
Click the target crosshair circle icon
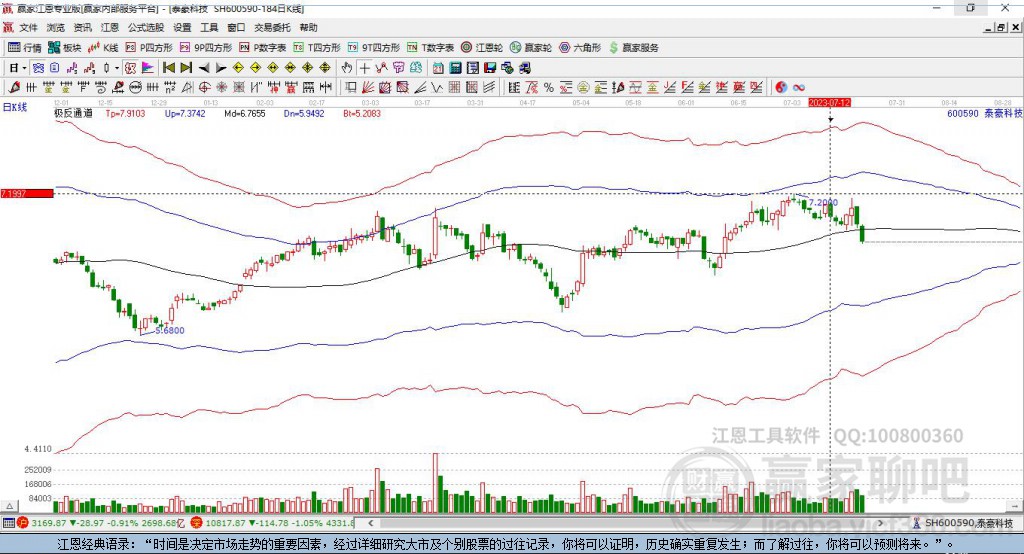coord(204,87)
